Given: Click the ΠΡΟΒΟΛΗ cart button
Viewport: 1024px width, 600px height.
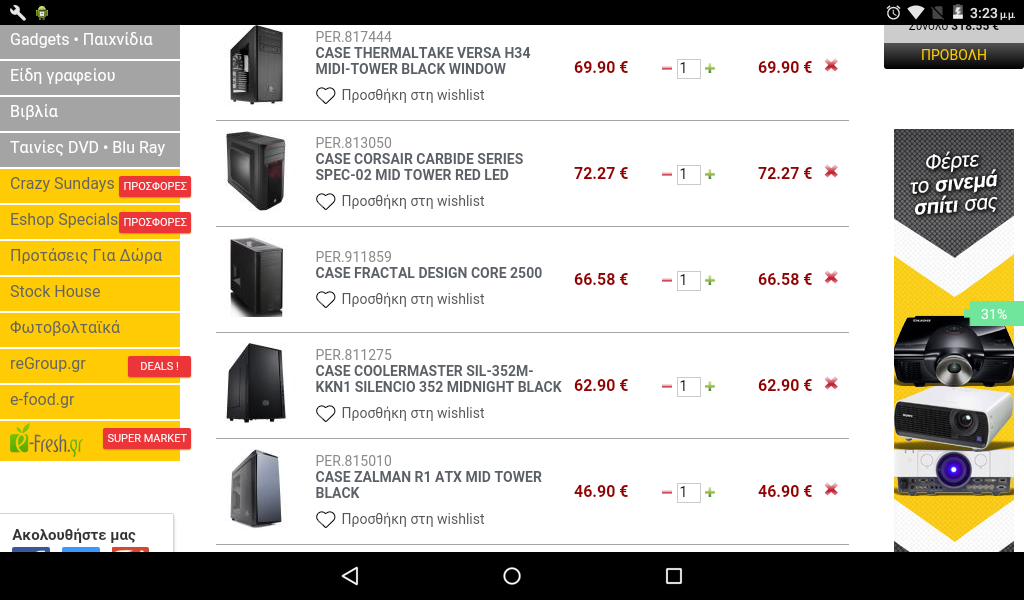Looking at the screenshot, I should (x=953, y=55).
